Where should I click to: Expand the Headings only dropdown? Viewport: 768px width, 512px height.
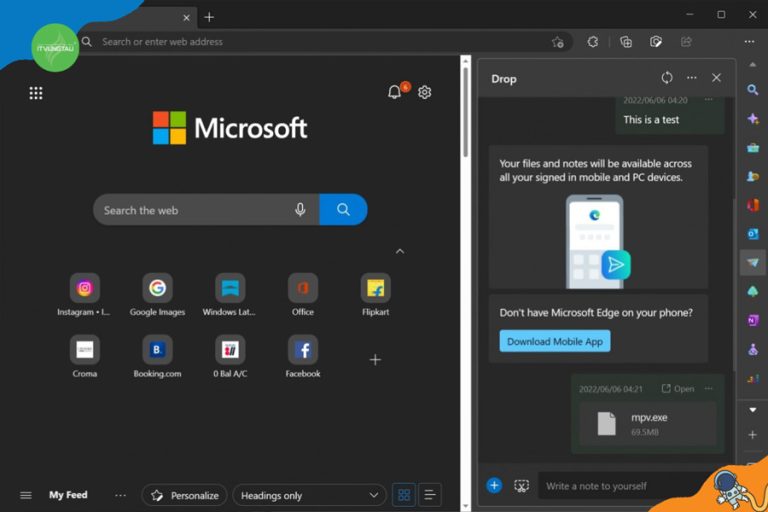pos(310,495)
